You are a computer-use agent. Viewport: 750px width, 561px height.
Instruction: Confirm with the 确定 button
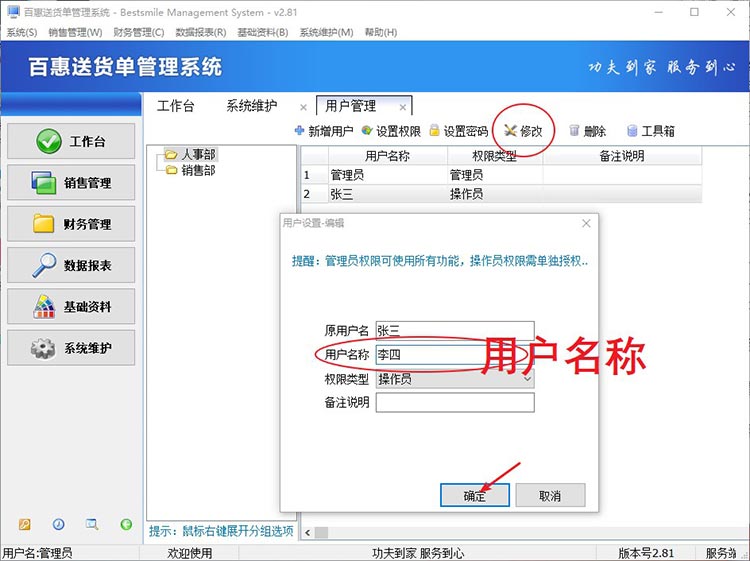click(x=474, y=495)
